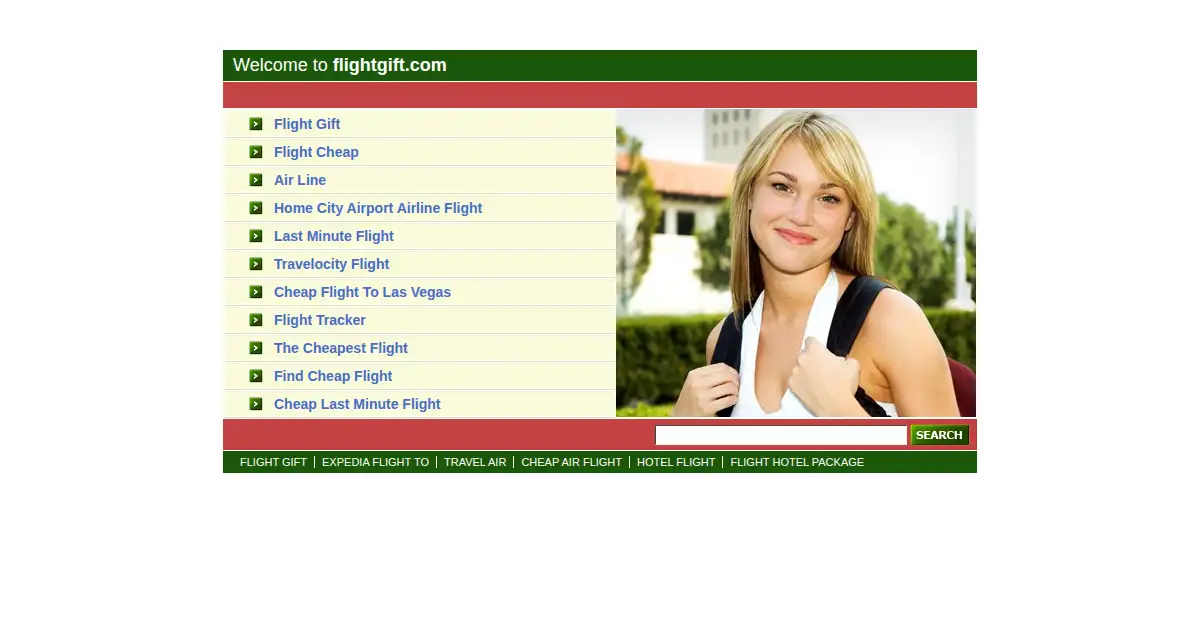Follow the Air Line link

tap(300, 180)
